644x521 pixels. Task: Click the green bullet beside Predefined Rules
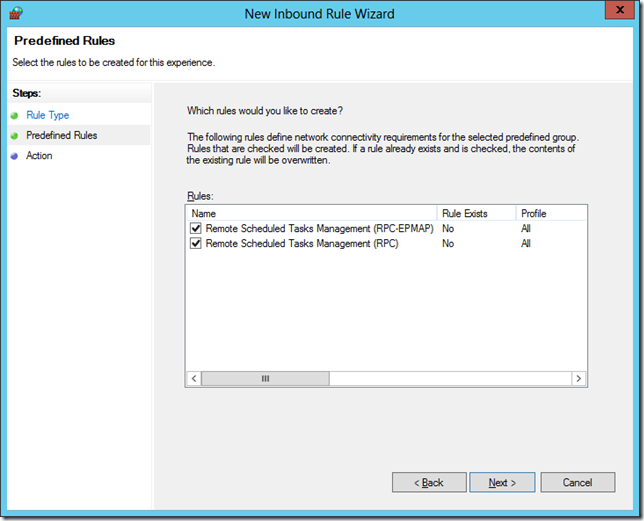[x=14, y=136]
